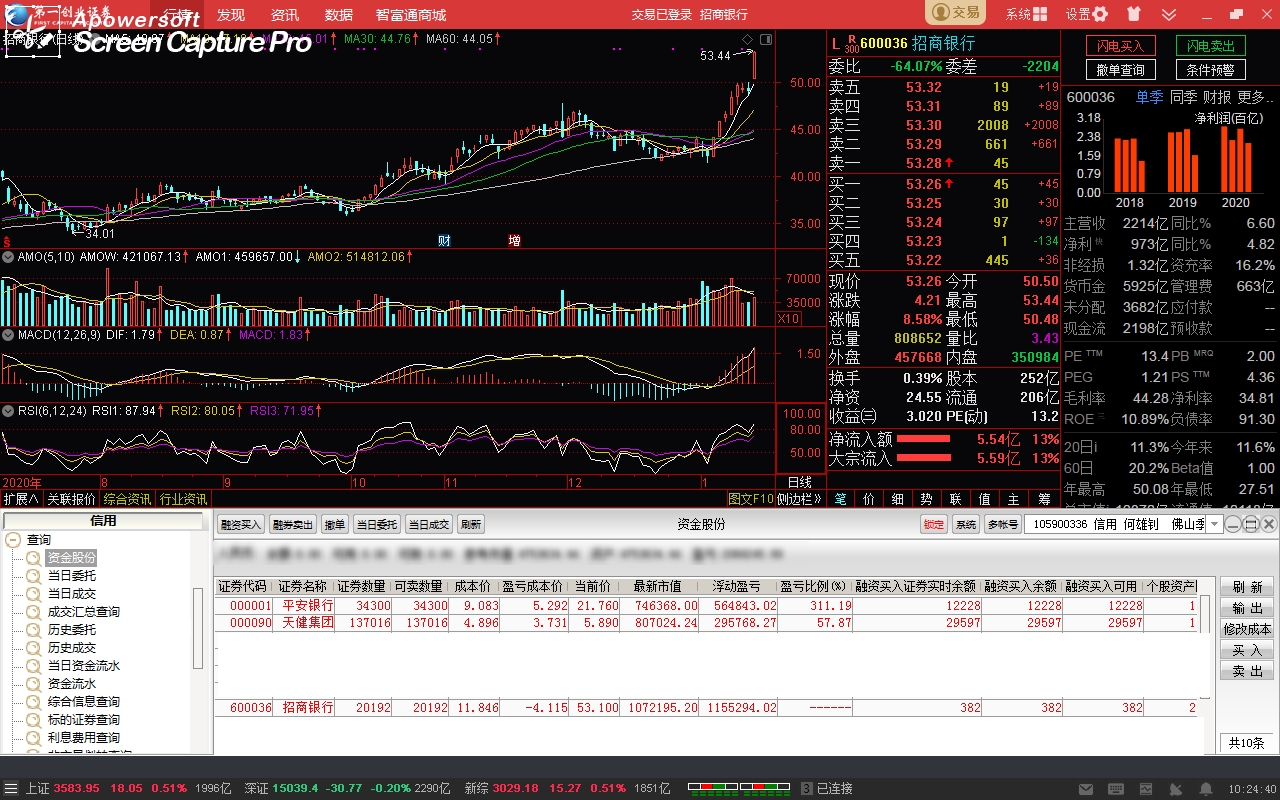The width and height of the screenshot is (1280, 800).
Task: Select 资金流水 in query tree
Action: click(x=72, y=683)
